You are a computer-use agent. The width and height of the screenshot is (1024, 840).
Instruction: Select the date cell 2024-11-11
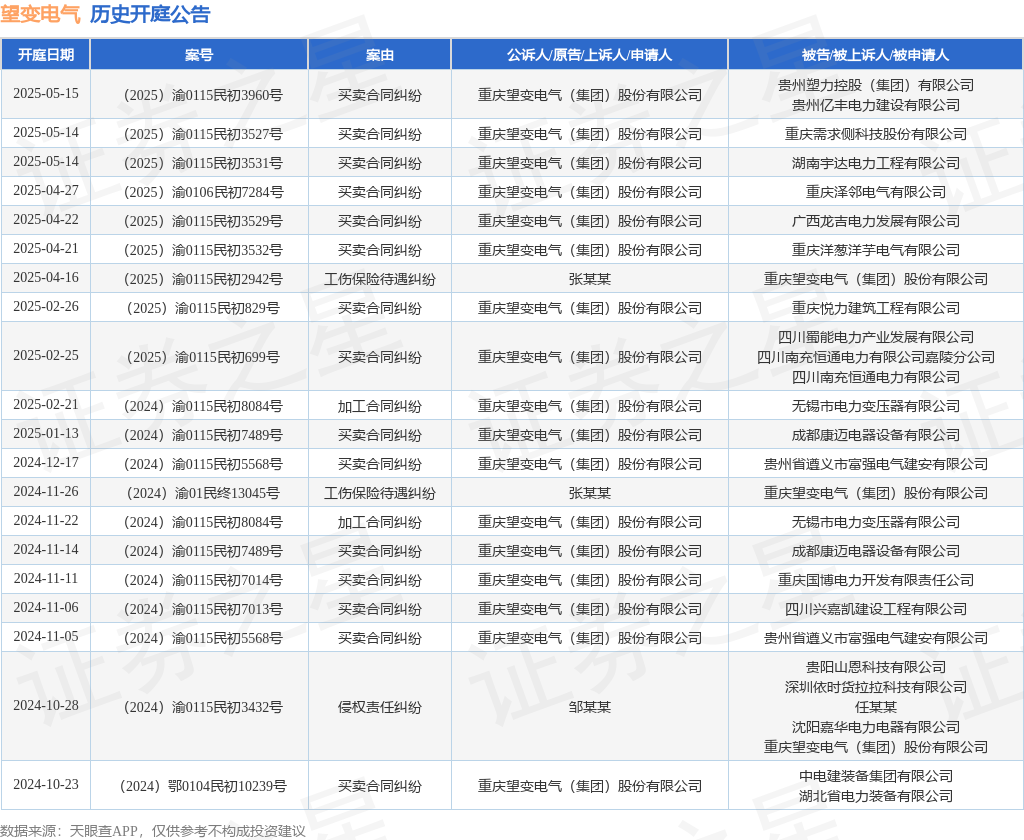pos(46,578)
